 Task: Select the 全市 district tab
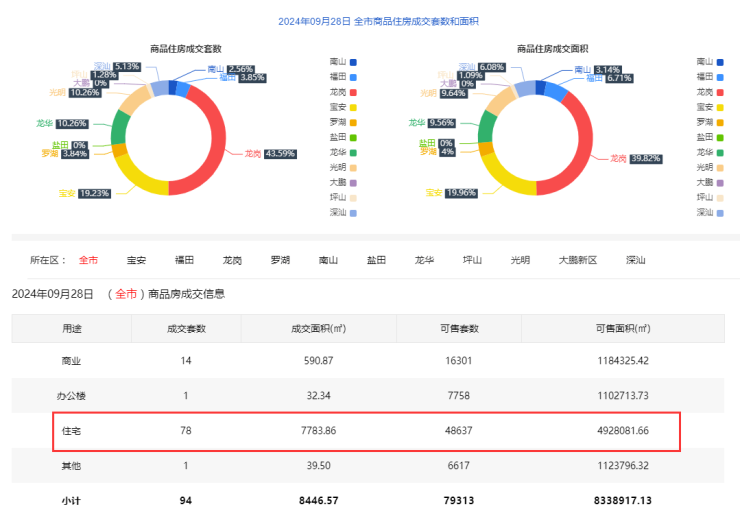click(89, 260)
